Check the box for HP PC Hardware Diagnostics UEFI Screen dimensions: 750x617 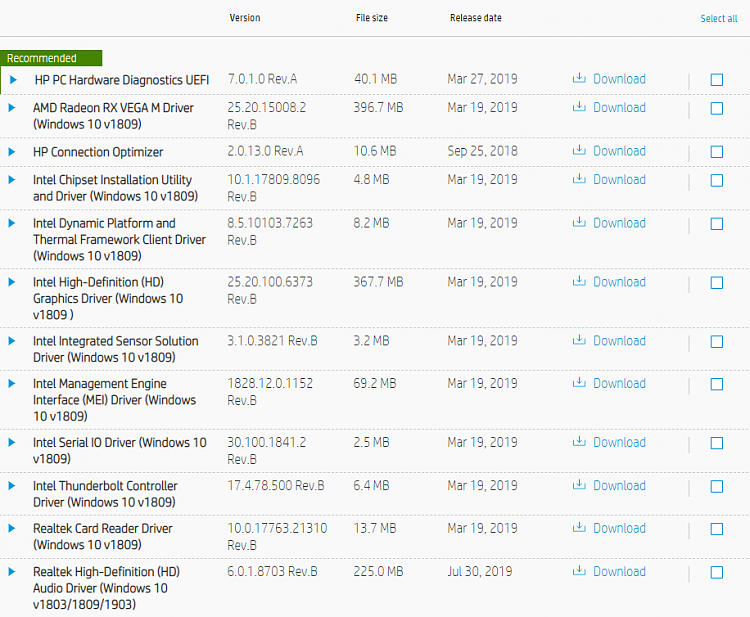coord(716,80)
